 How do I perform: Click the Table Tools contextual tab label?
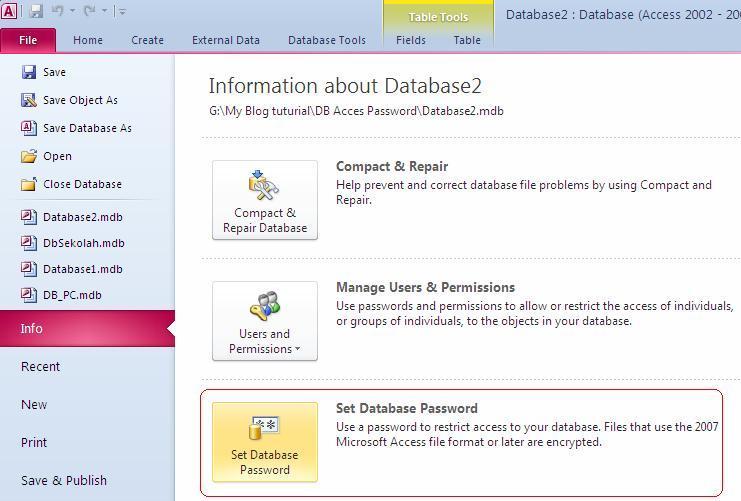click(438, 17)
